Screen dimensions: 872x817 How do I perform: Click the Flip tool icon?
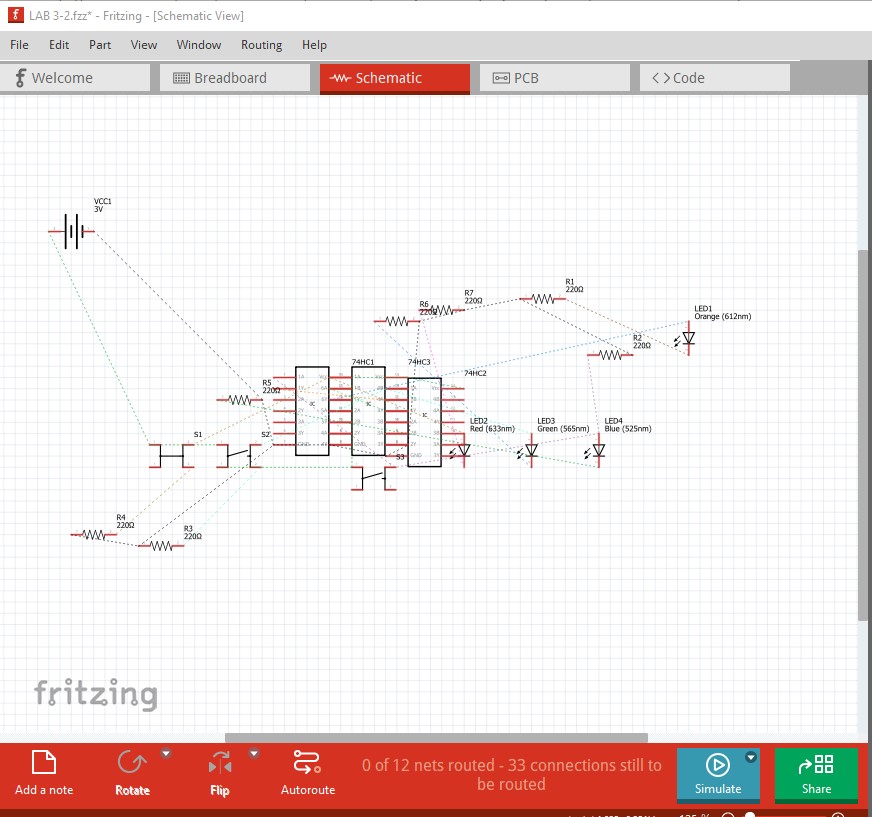click(x=220, y=765)
